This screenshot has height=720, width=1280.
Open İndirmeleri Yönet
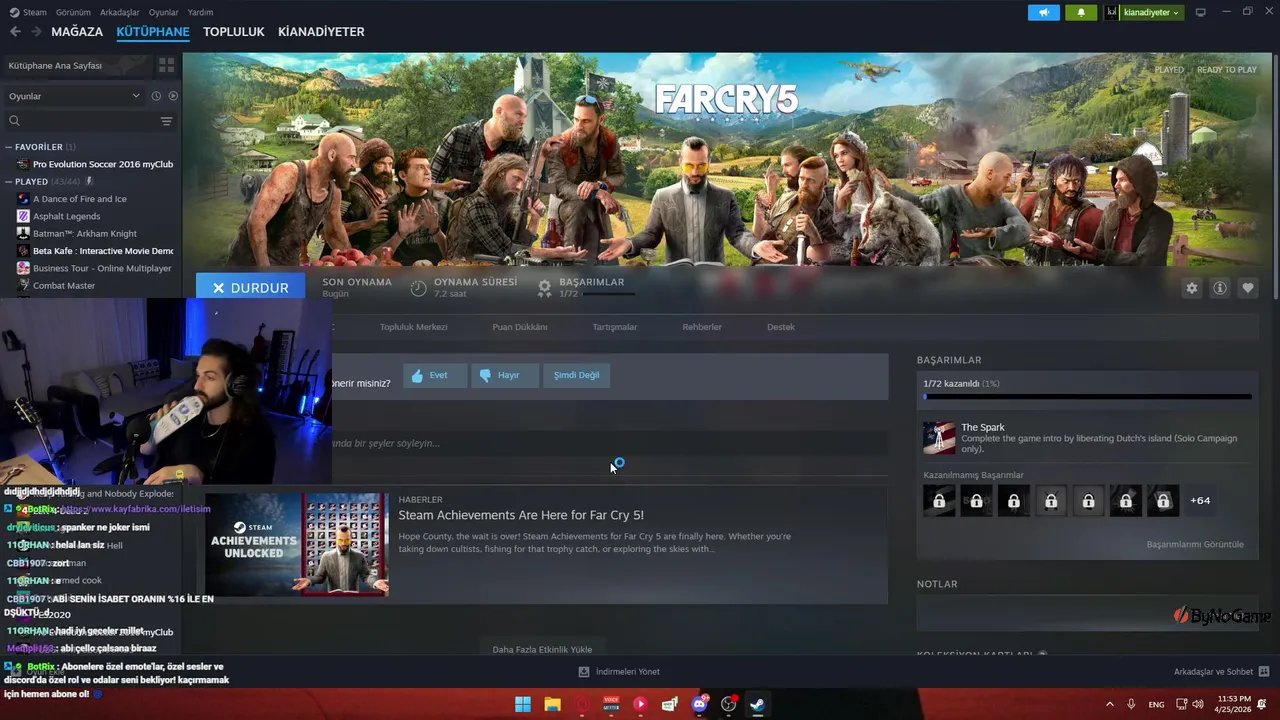[x=619, y=672]
